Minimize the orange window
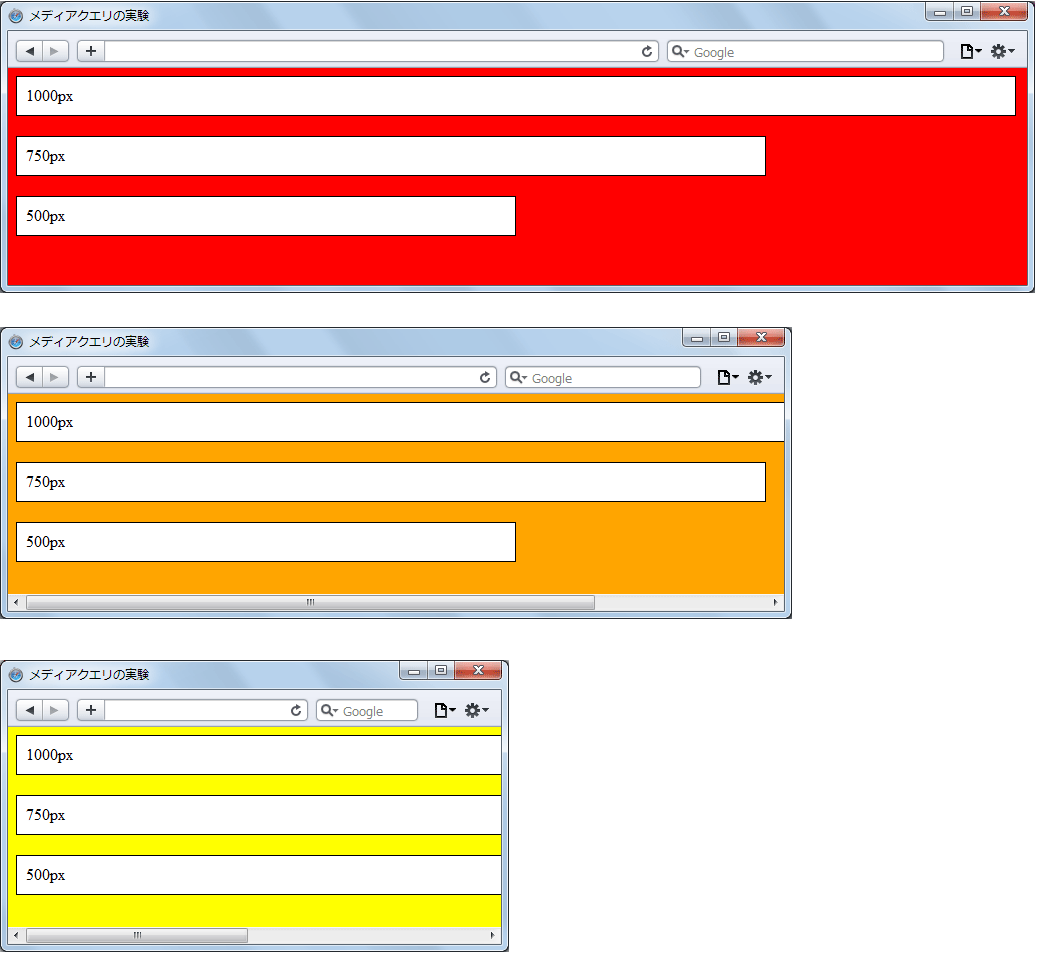The height and width of the screenshot is (958, 1055). pyautogui.click(x=697, y=338)
